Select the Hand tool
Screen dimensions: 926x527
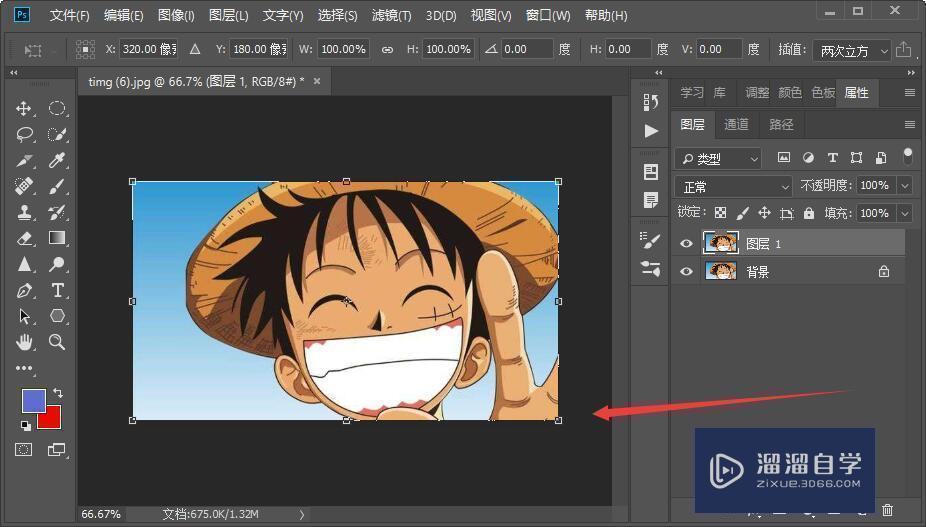(24, 342)
